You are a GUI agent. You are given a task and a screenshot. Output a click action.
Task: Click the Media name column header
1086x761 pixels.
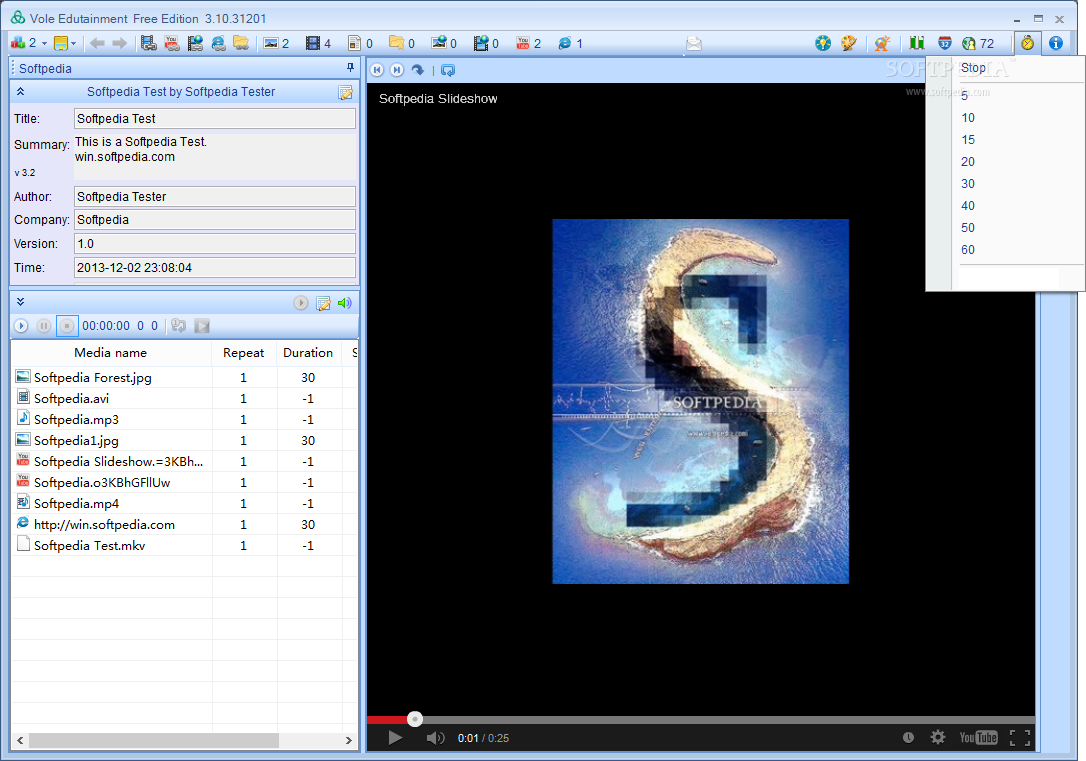111,352
